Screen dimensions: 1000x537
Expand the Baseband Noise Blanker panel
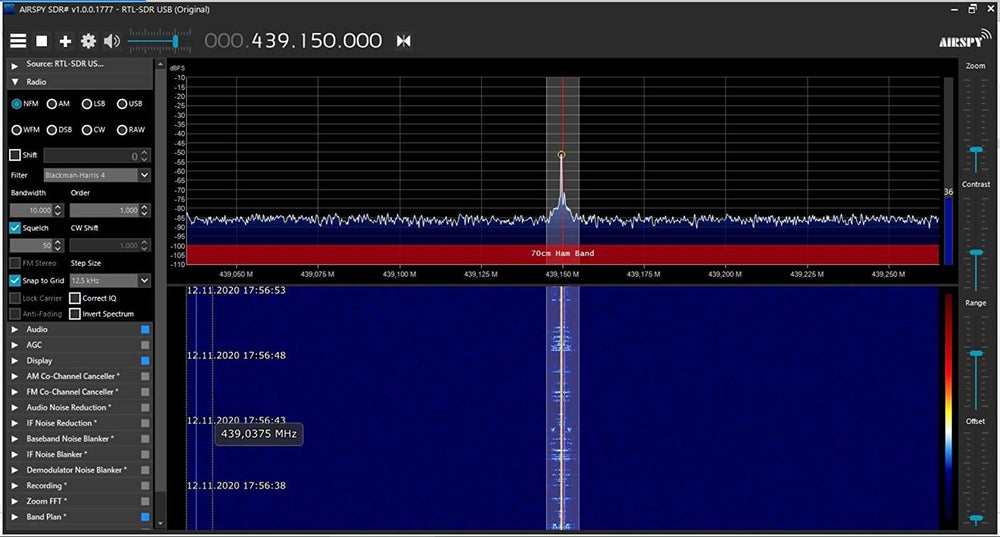click(x=15, y=439)
